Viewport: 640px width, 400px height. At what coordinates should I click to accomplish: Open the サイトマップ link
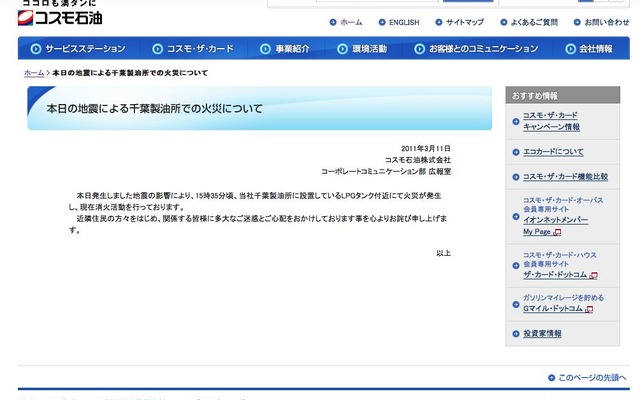click(x=465, y=22)
